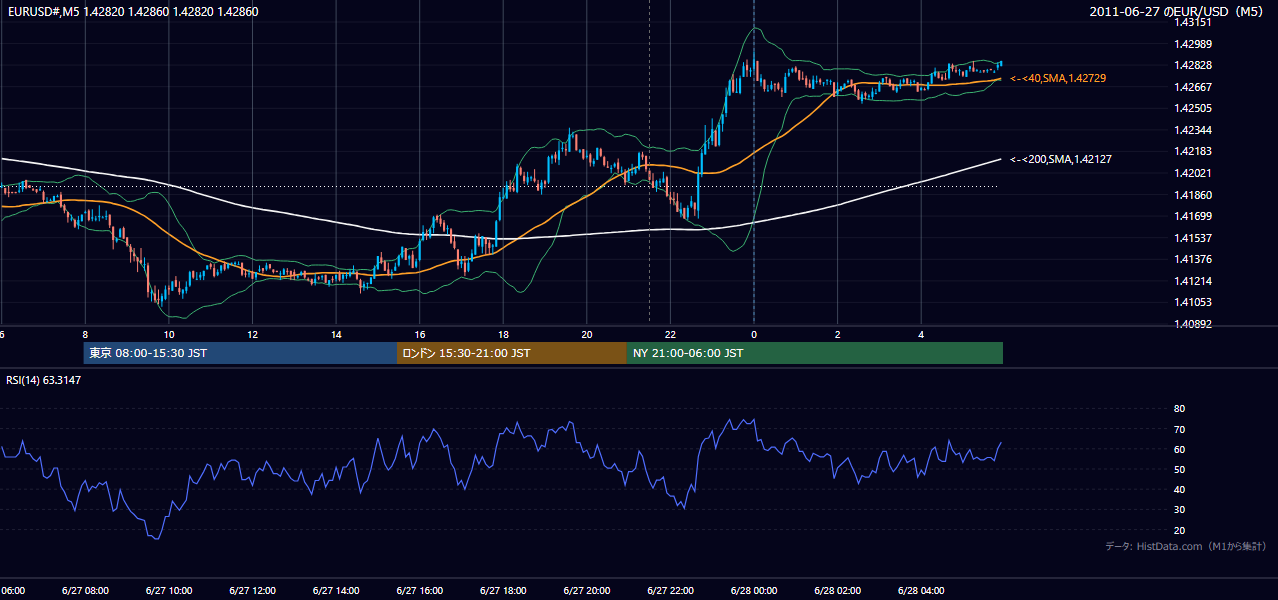Click the hour marker 12 under price chart

[253, 335]
